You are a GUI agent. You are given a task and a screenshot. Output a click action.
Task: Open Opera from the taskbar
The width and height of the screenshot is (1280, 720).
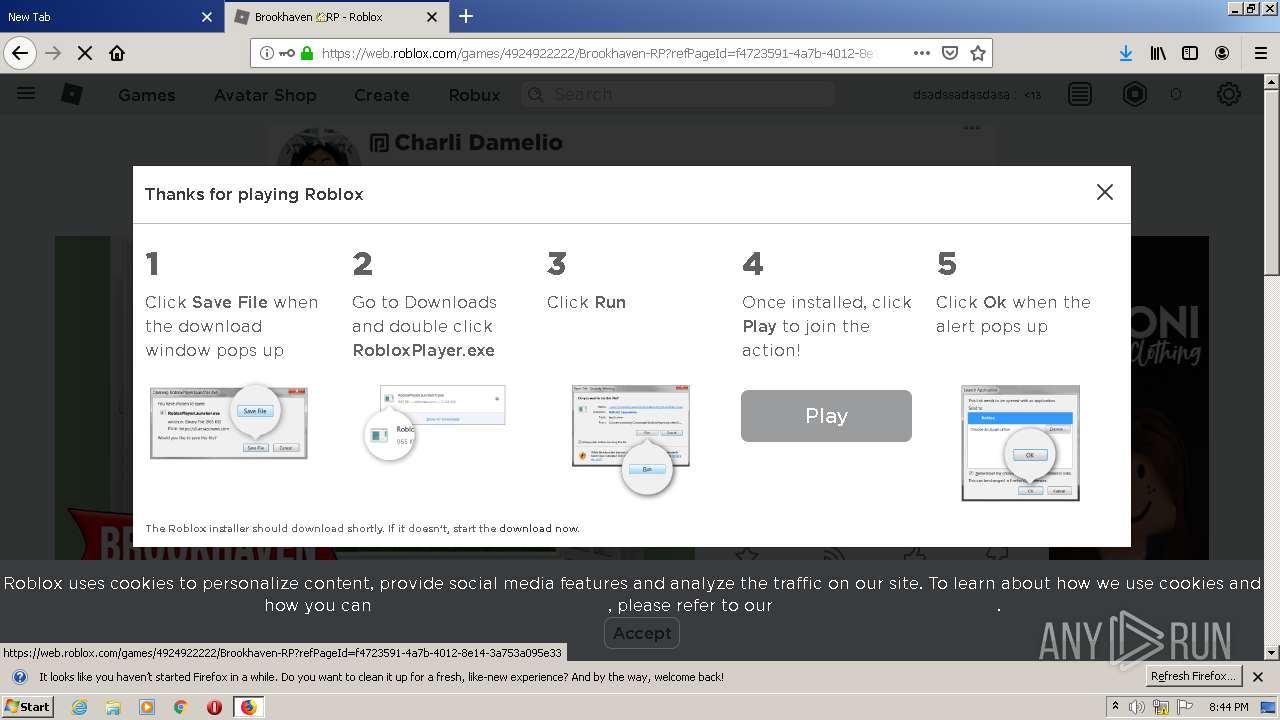click(x=214, y=707)
